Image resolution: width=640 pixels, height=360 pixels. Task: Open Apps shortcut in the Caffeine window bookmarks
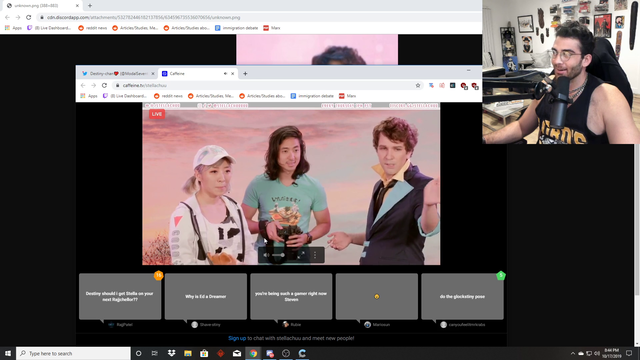[89, 96]
